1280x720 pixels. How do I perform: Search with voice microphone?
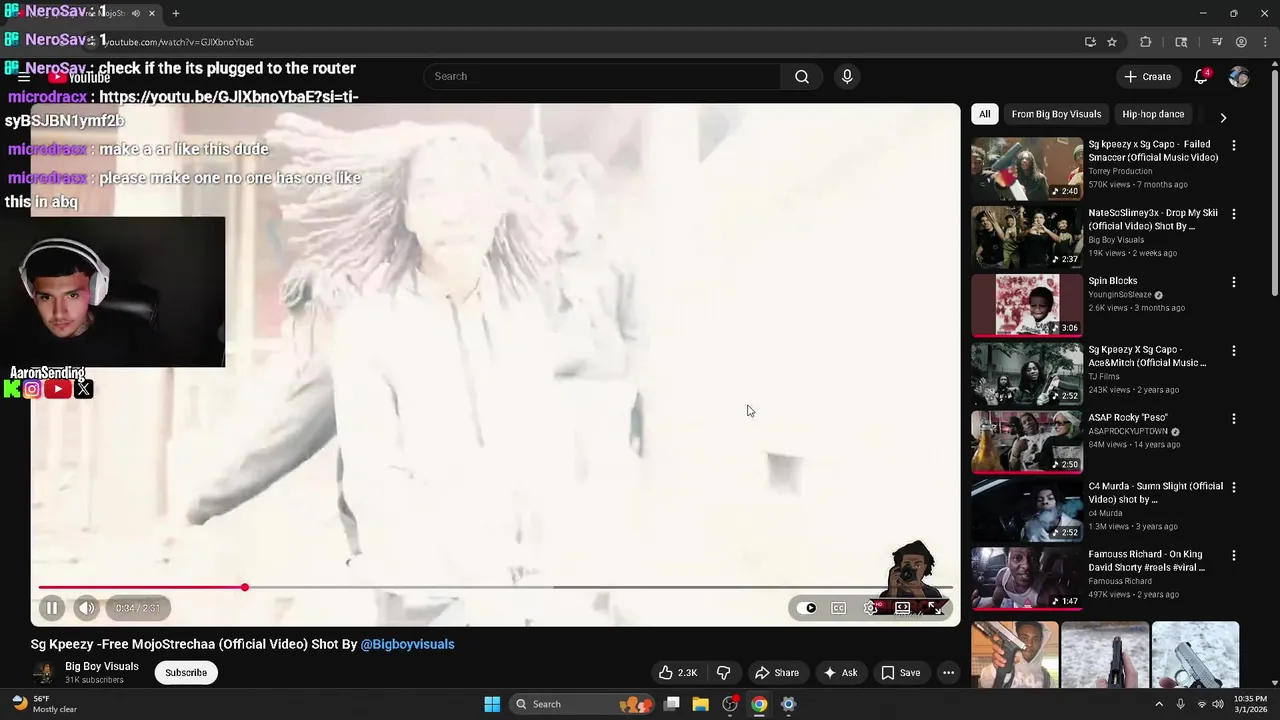(x=847, y=76)
